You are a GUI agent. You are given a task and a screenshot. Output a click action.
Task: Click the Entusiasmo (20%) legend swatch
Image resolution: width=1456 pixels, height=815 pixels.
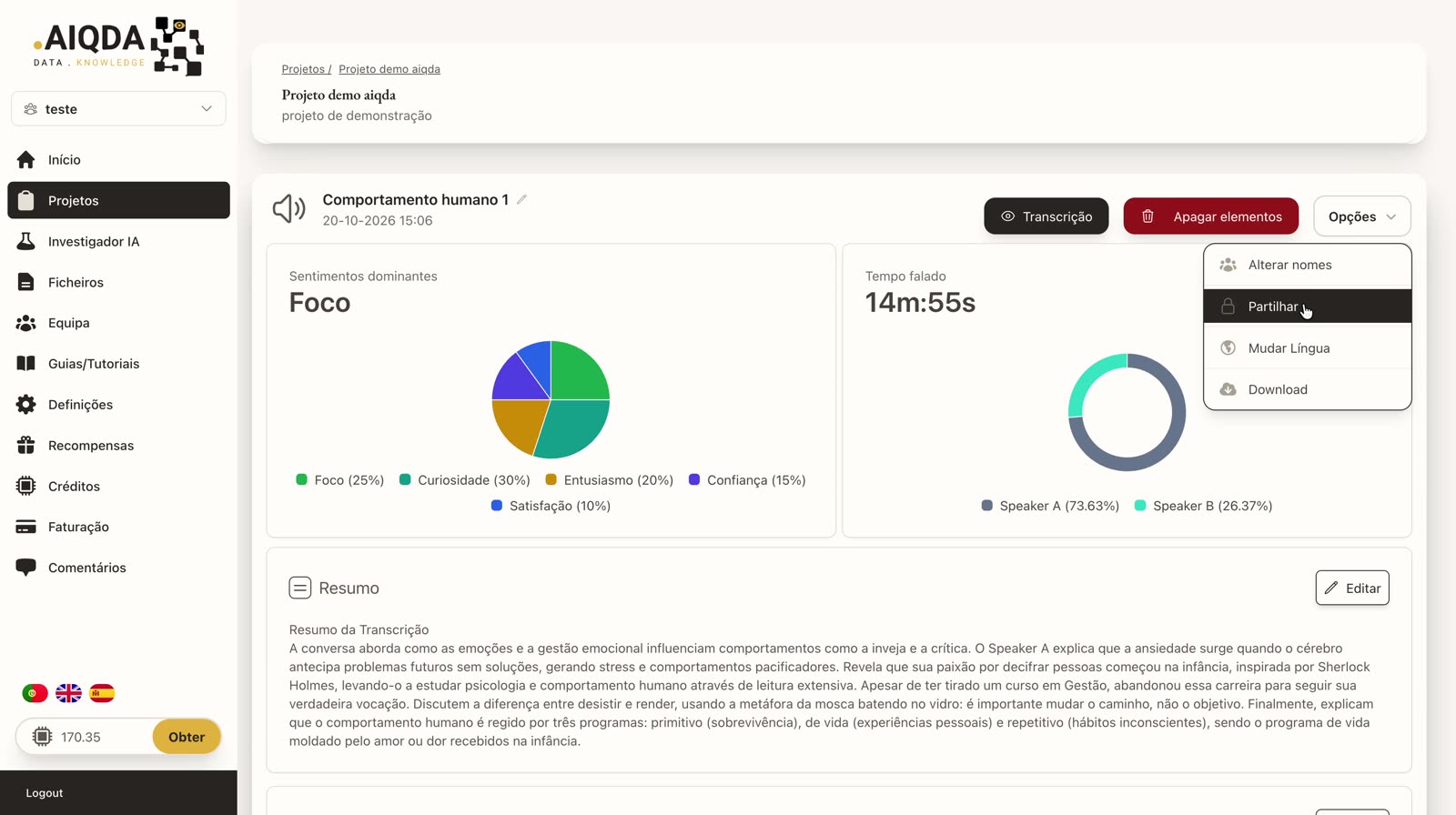[x=551, y=479]
